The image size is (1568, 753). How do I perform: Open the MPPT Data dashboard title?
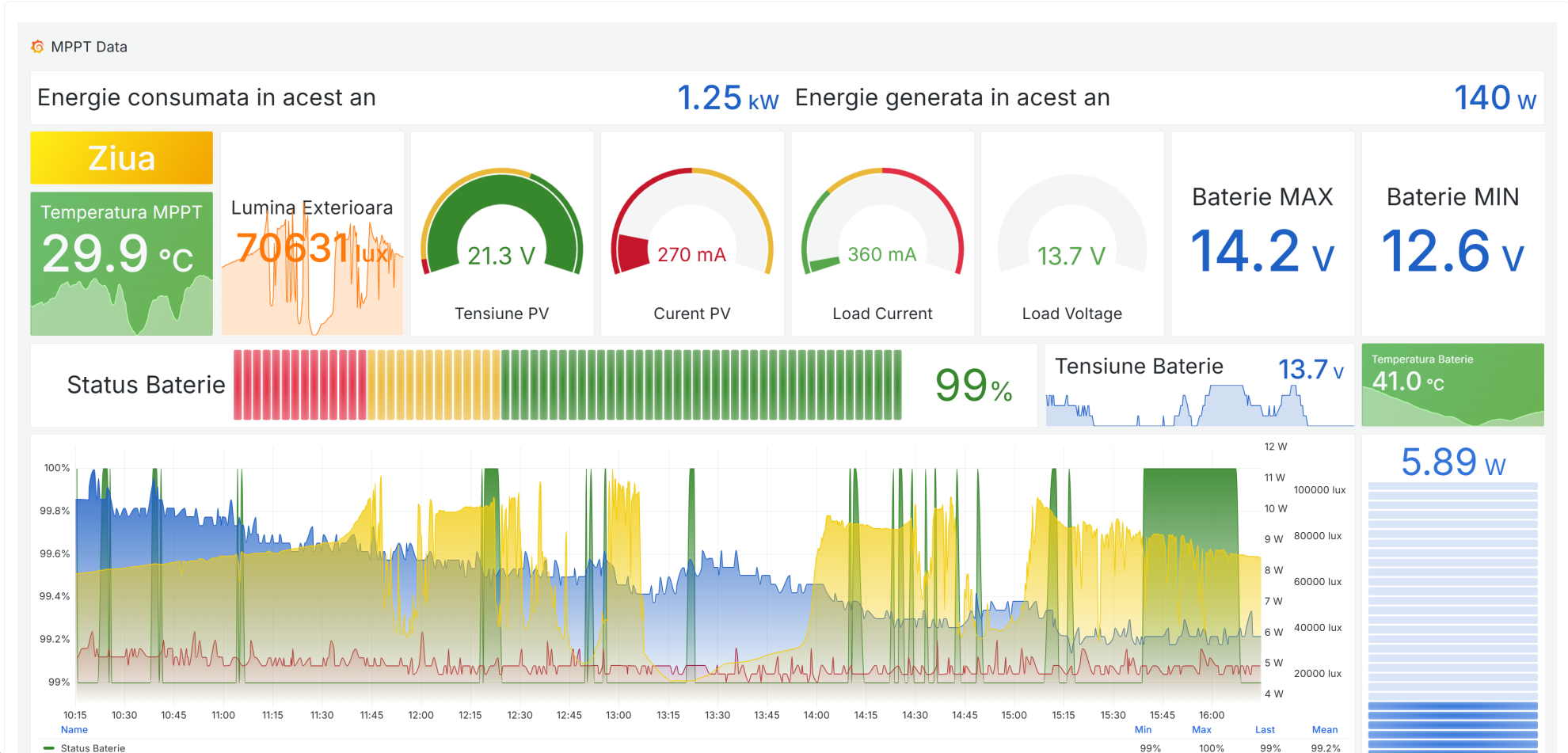(x=89, y=47)
